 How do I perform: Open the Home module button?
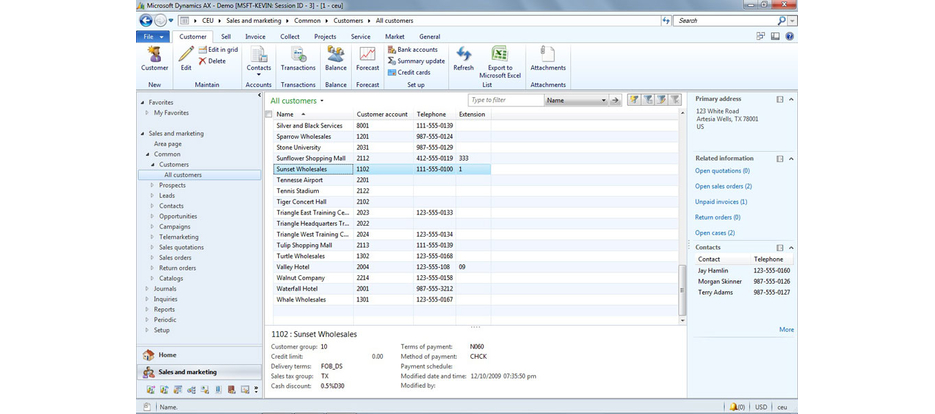199,355
